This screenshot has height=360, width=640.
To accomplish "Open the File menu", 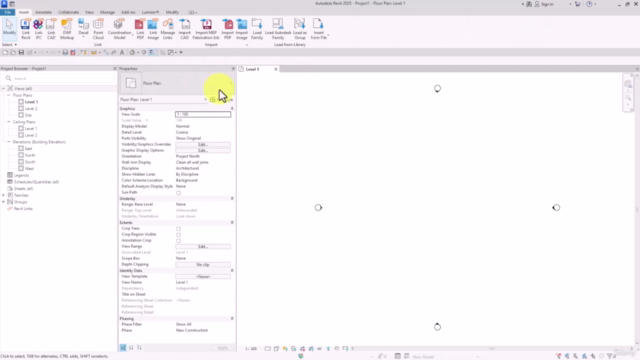I will (7, 12).
